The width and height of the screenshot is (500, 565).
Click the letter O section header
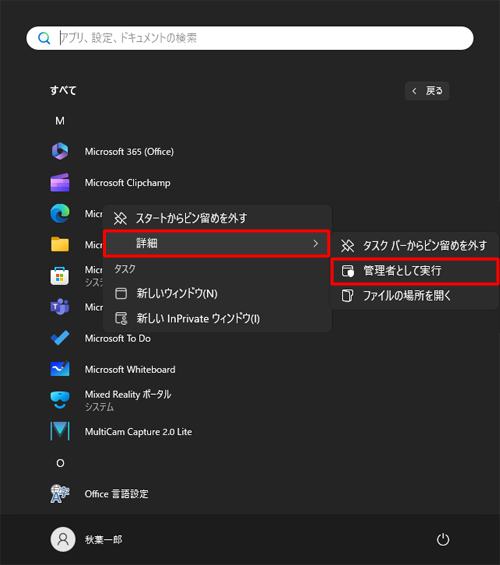coord(60,463)
